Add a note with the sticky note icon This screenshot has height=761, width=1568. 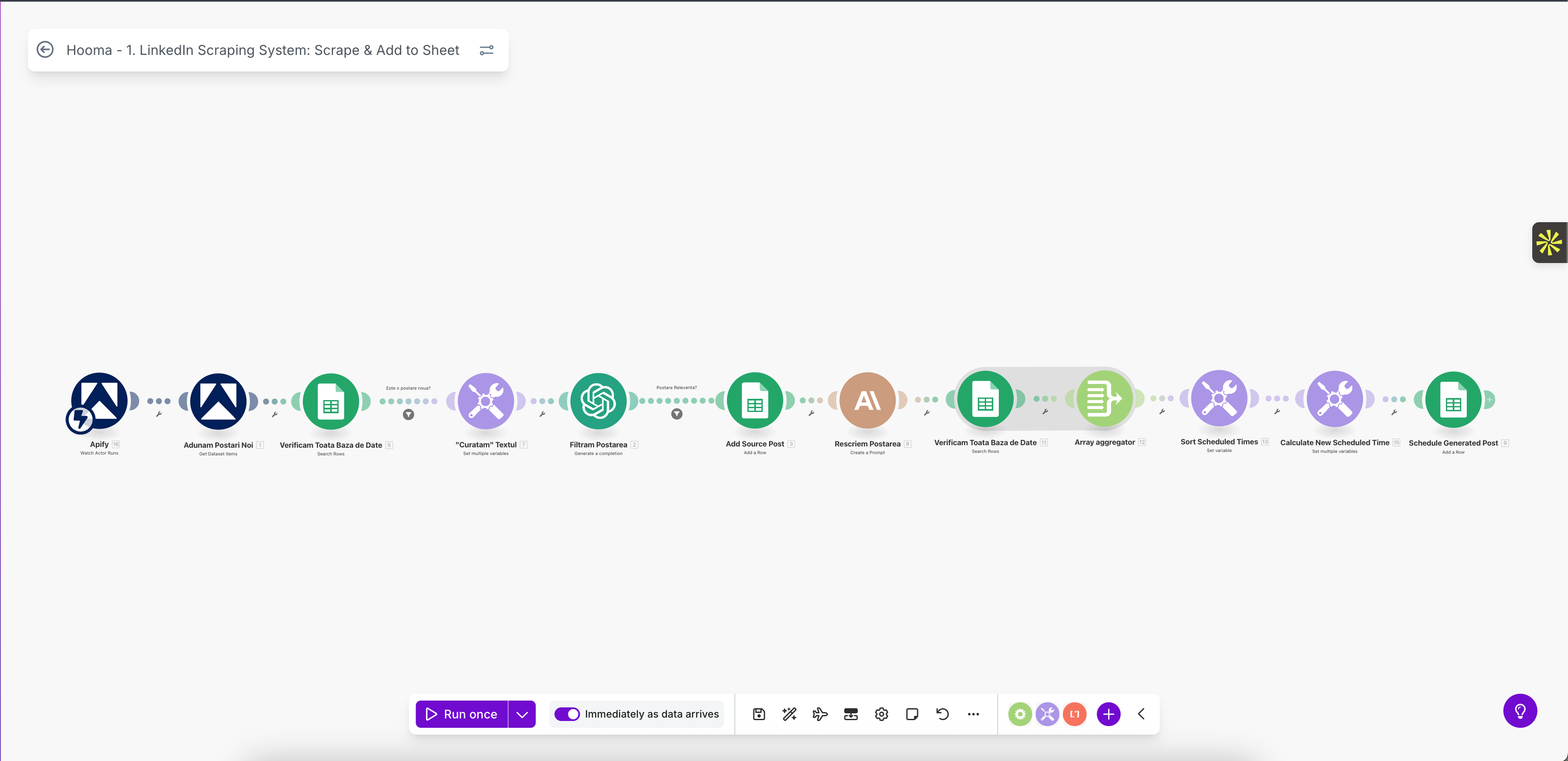912,714
